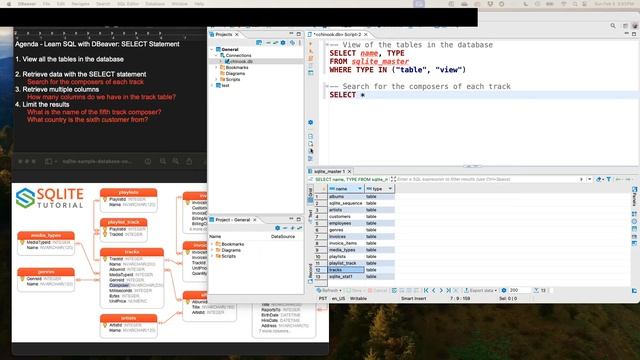Collapse the first SQL comment fold marker
This screenshot has width=640, height=360.
tap(327, 44)
